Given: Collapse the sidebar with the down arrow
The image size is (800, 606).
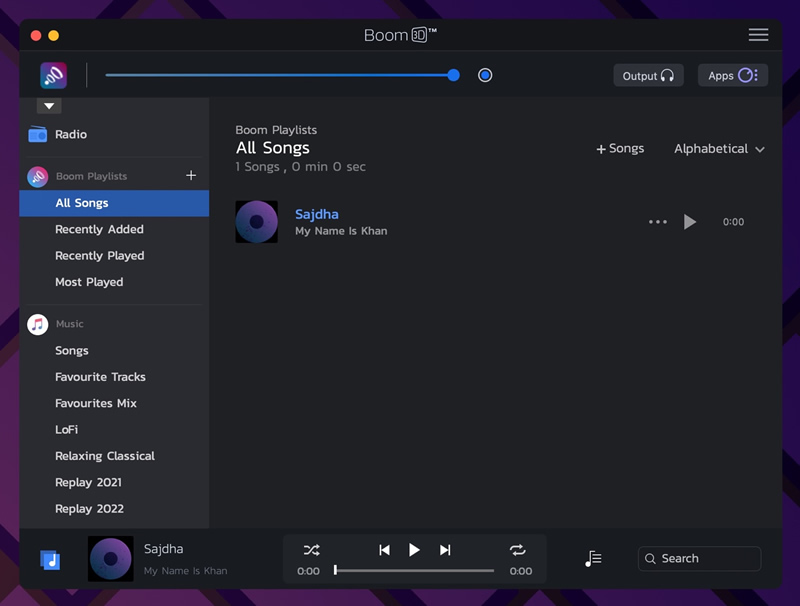Looking at the screenshot, I should point(49,106).
